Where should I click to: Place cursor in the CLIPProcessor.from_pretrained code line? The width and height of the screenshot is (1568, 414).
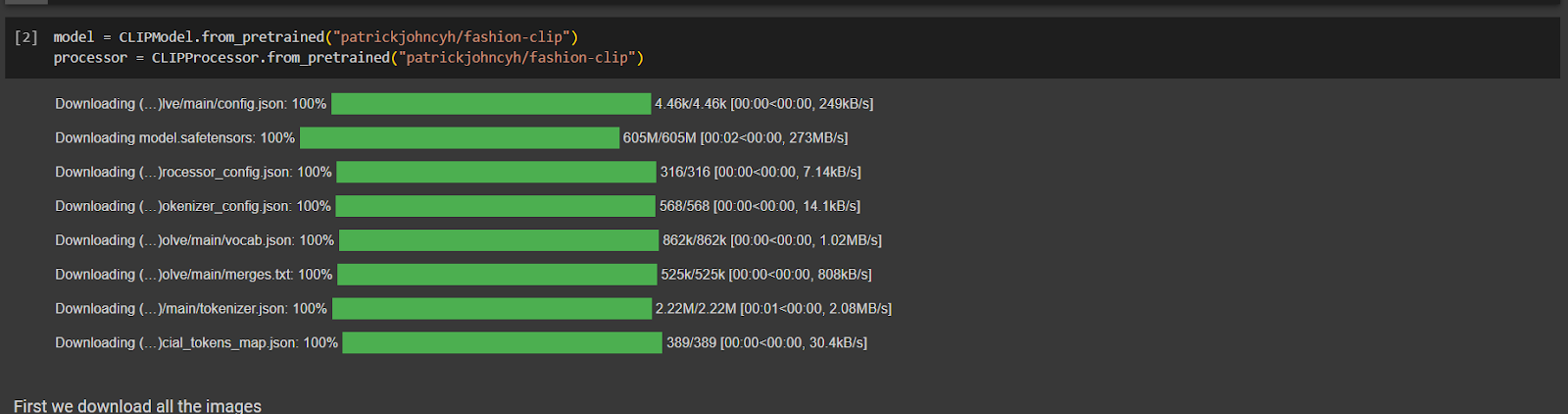point(348,58)
